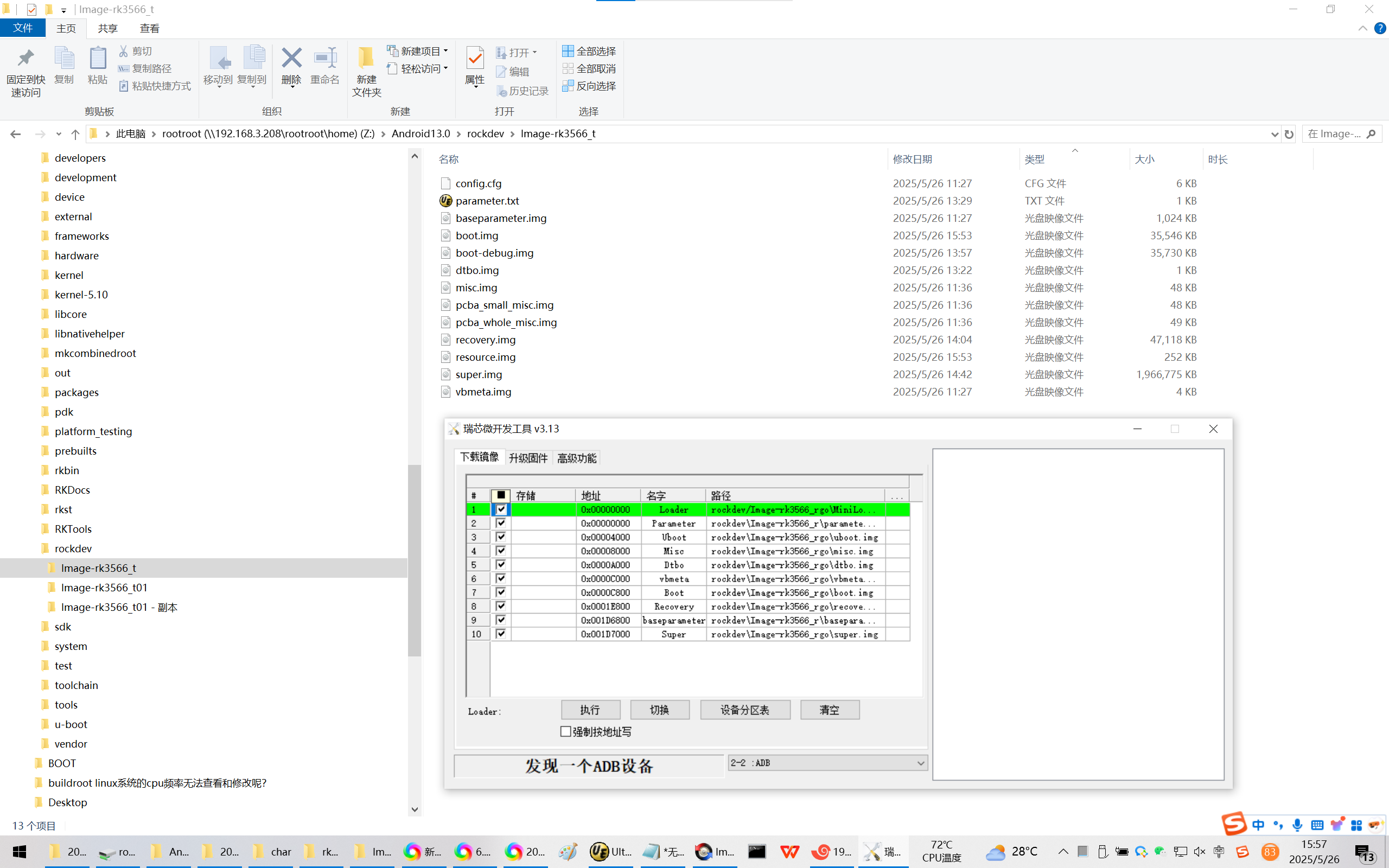
Task: Toggle the Super partition checkbox
Action: pyautogui.click(x=501, y=634)
